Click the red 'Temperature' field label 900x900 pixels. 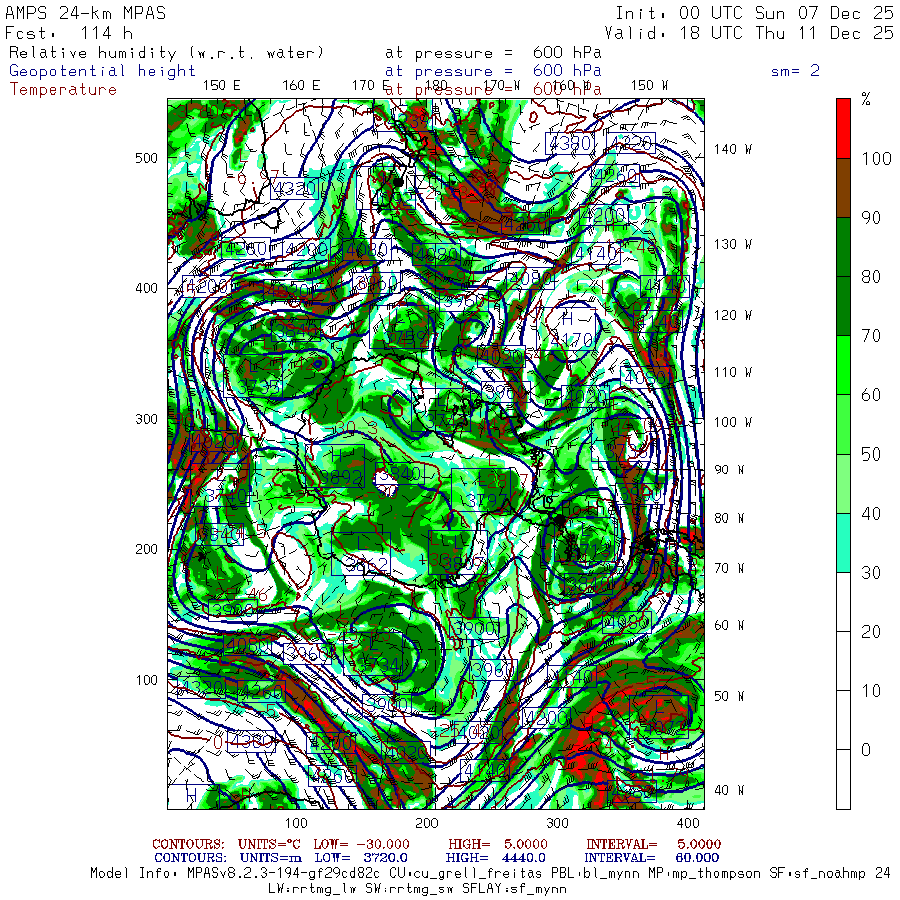pyautogui.click(x=63, y=90)
